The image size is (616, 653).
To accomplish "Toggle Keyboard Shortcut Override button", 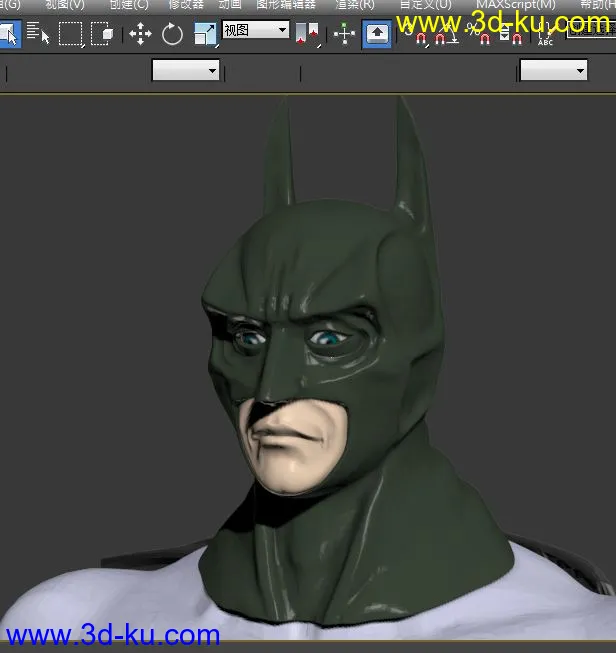I will pyautogui.click(x=377, y=34).
